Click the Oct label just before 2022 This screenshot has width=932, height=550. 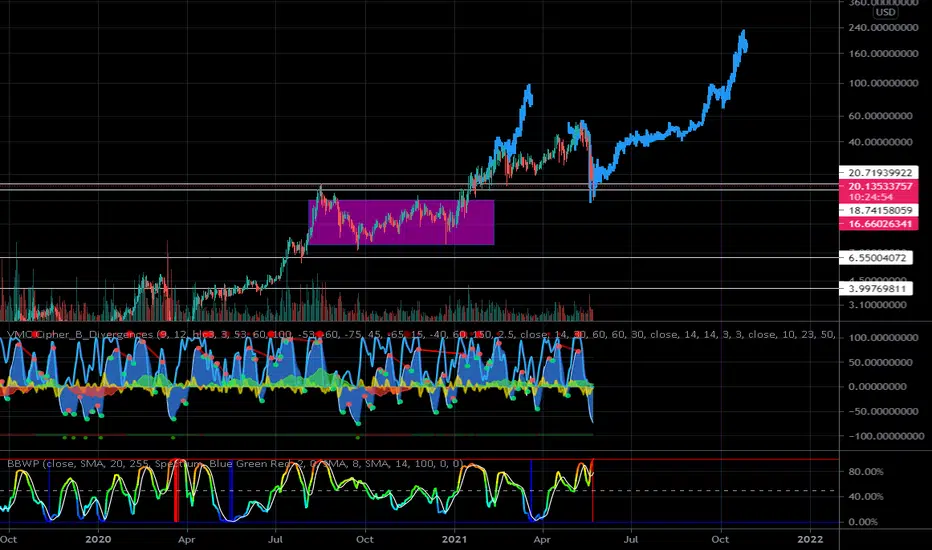click(720, 539)
